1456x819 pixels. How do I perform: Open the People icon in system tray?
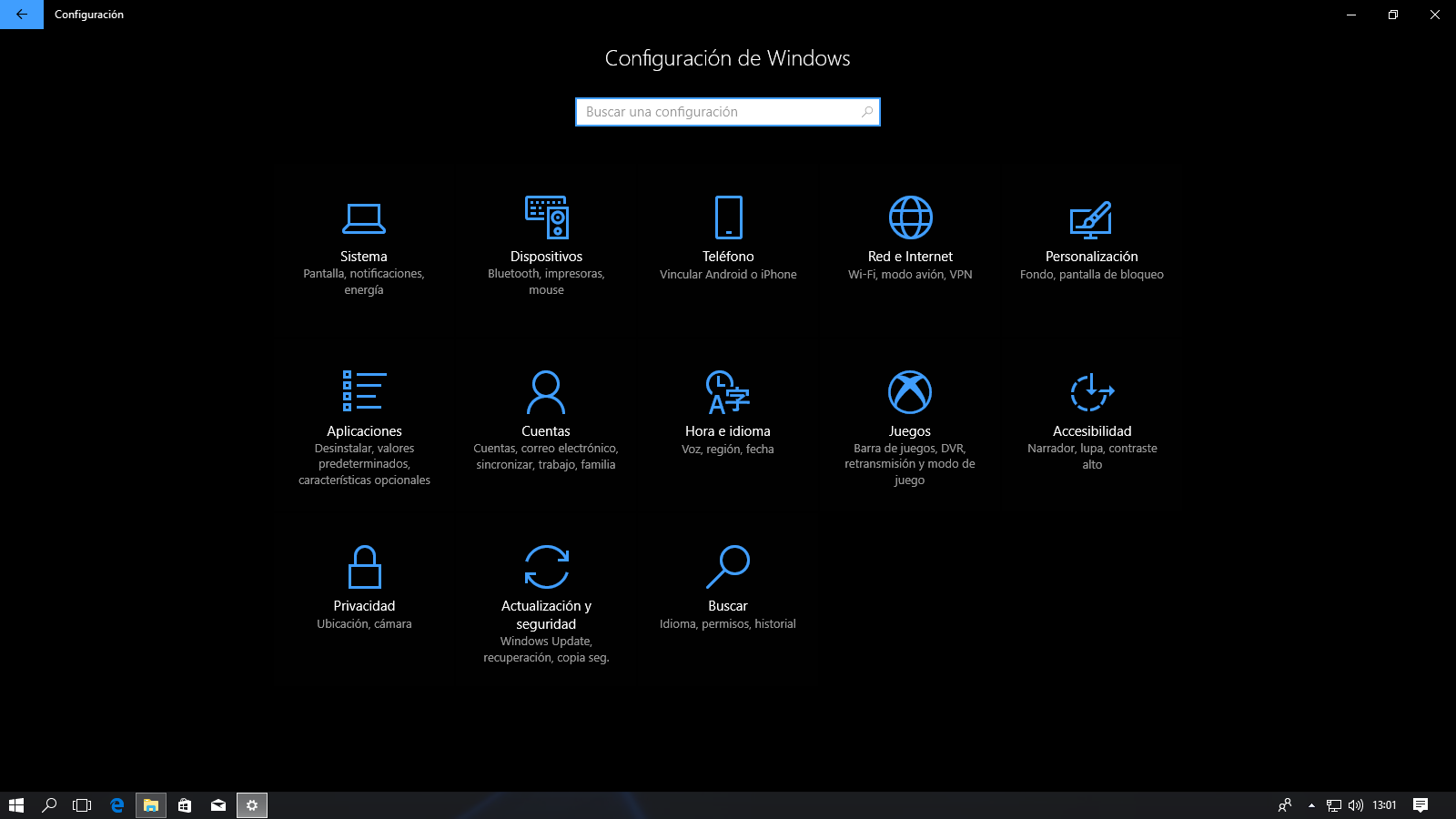click(x=1285, y=805)
